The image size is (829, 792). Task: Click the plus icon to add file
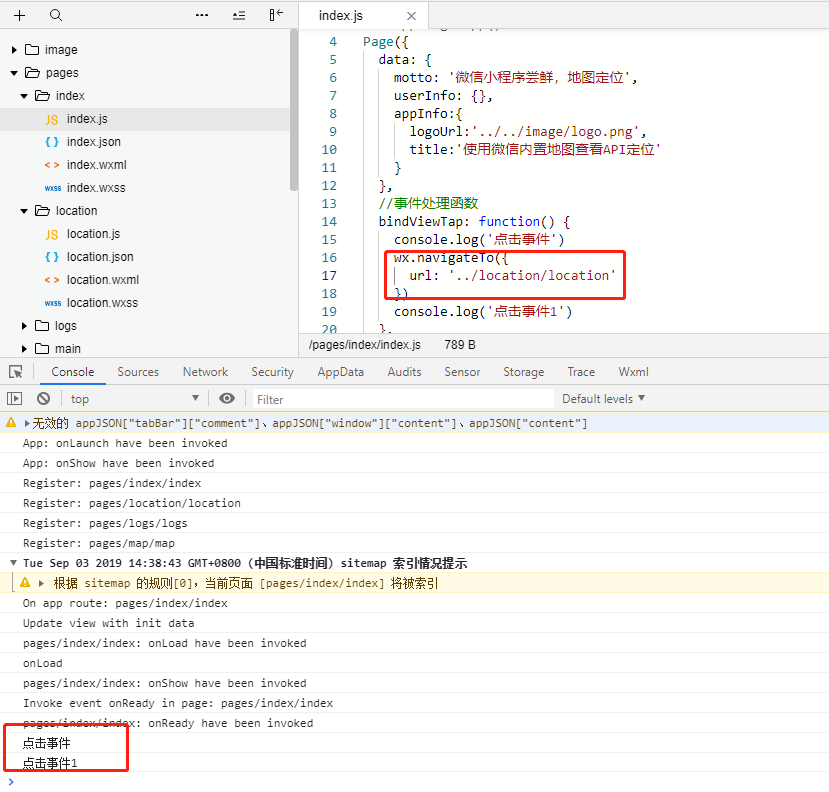(x=20, y=15)
